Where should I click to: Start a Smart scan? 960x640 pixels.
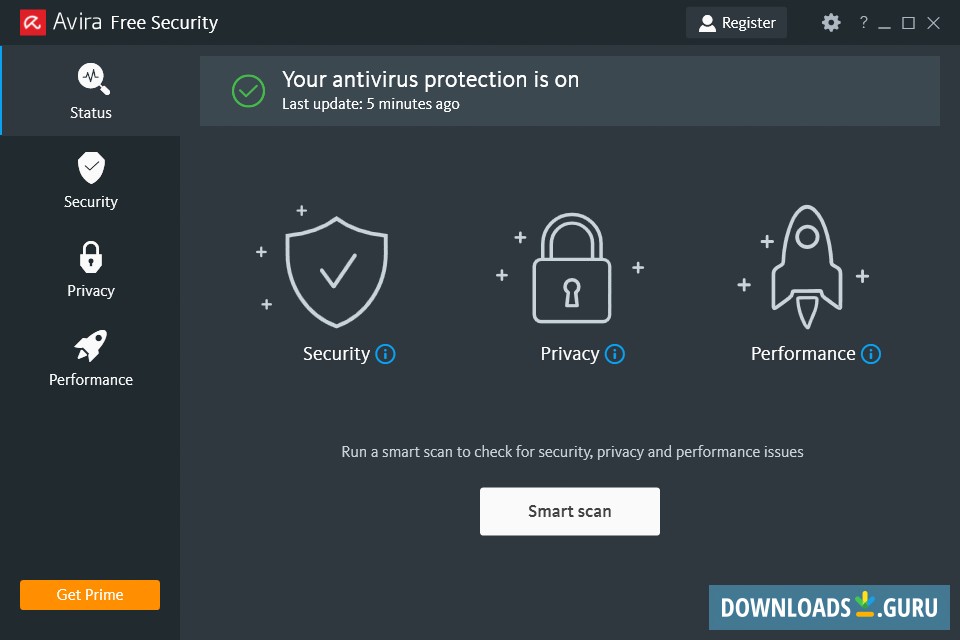point(570,510)
